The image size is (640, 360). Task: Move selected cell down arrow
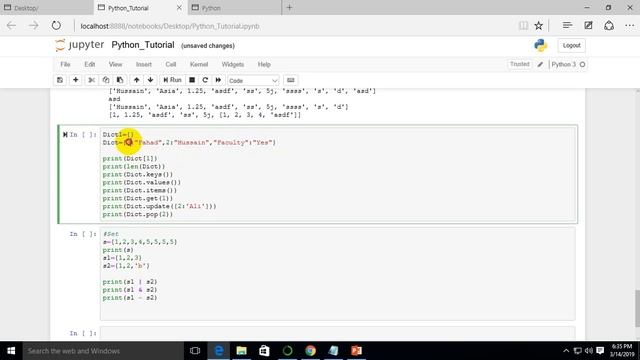click(x=151, y=80)
